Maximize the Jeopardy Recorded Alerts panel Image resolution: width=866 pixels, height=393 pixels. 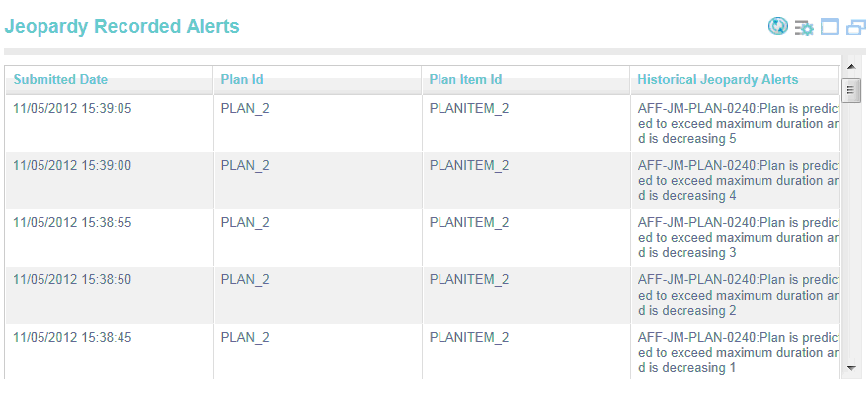tap(830, 26)
